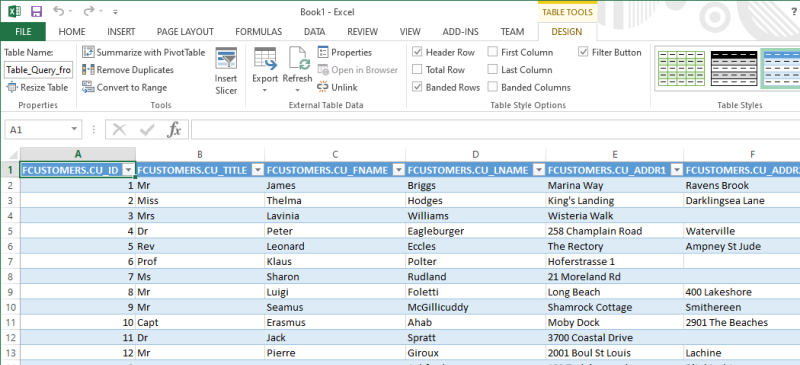Summarize with PivotTable
800x365 pixels.
point(144,52)
